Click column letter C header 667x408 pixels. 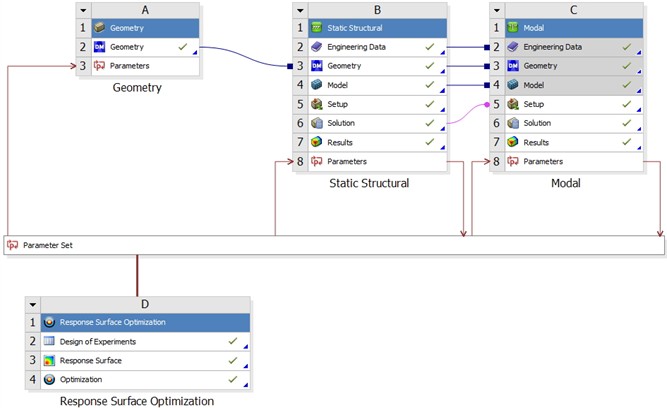(574, 10)
